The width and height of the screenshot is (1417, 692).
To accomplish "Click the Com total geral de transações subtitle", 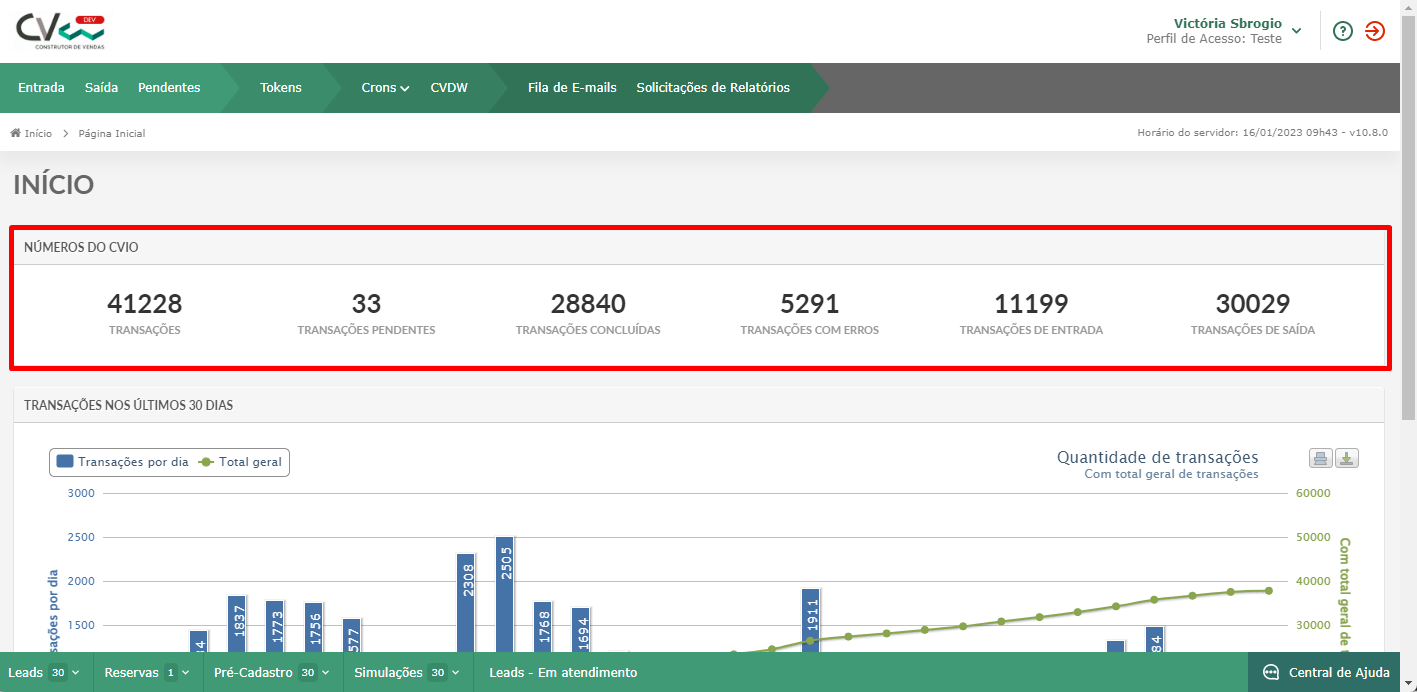I will (1172, 474).
